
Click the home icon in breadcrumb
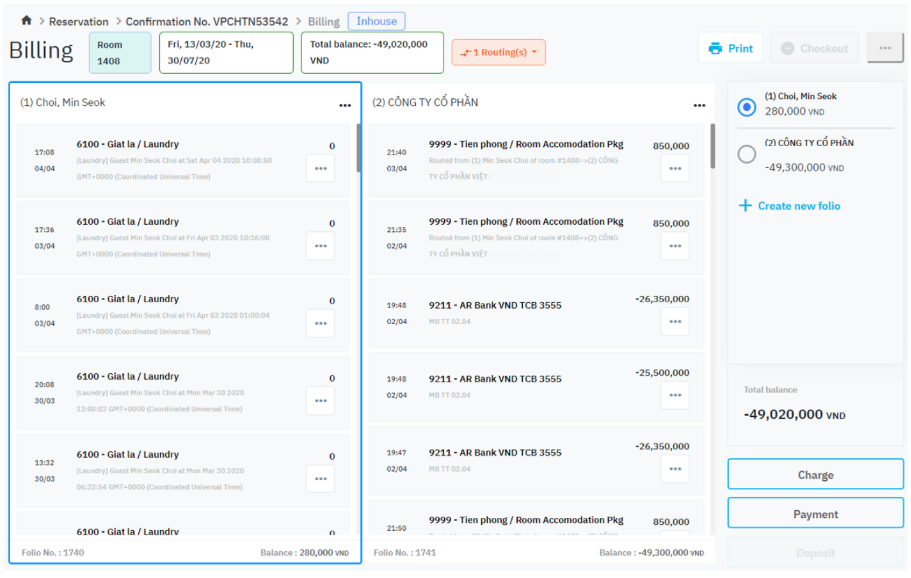click(26, 21)
